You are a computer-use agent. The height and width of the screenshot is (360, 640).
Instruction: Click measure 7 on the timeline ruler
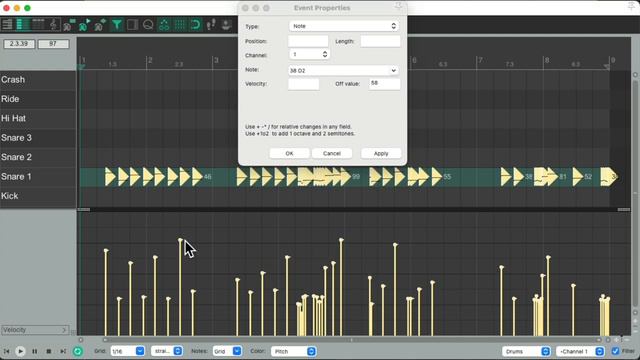(480, 61)
